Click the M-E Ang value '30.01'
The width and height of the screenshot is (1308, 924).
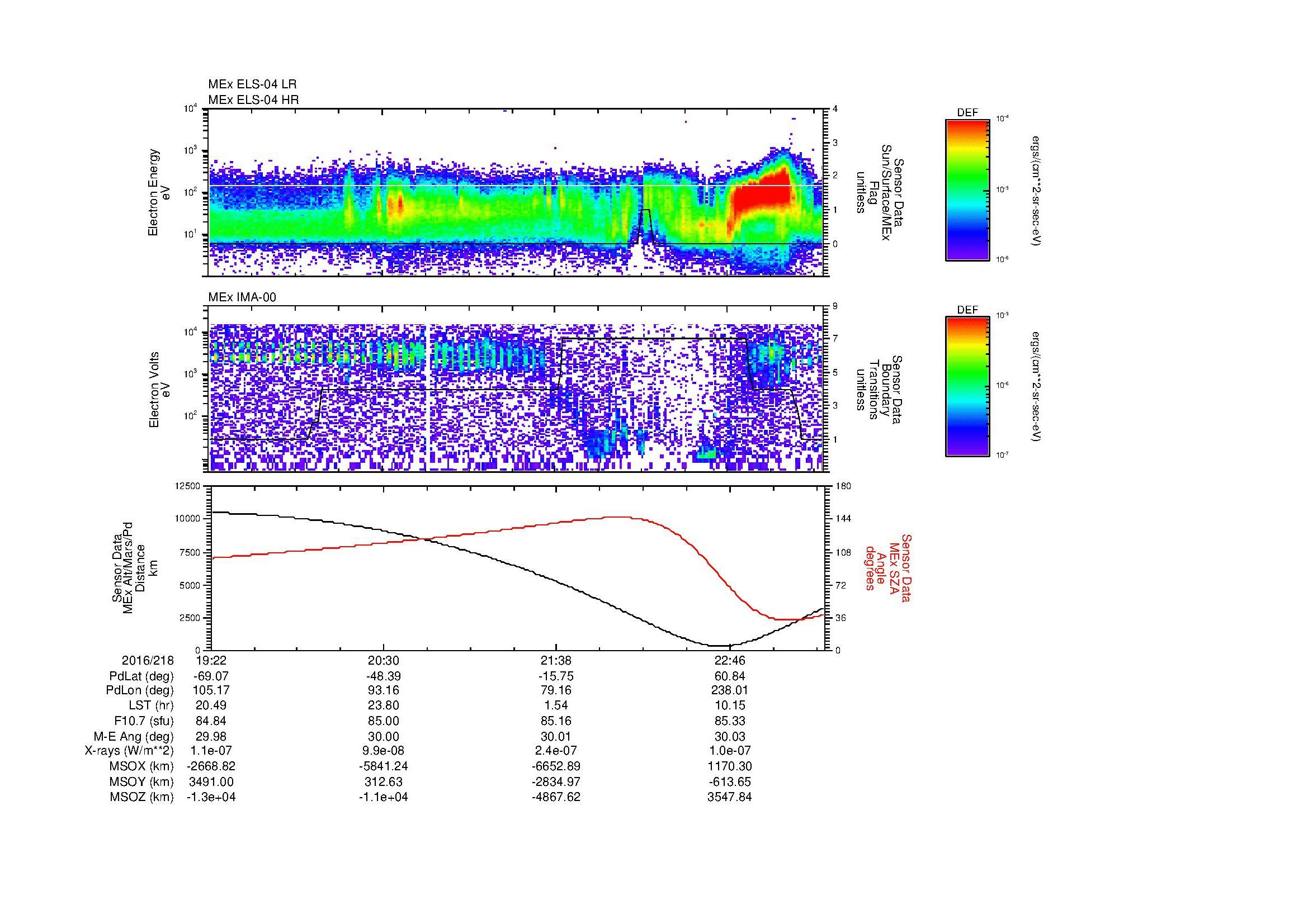pos(556,736)
